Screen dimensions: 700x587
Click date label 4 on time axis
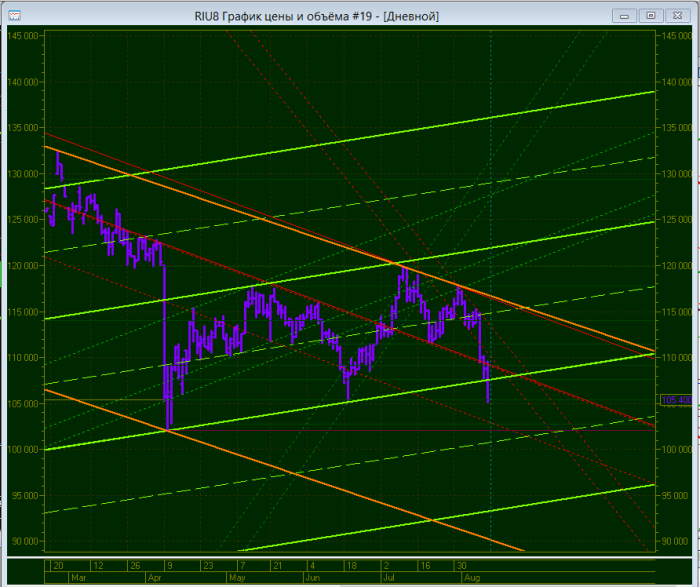312,566
